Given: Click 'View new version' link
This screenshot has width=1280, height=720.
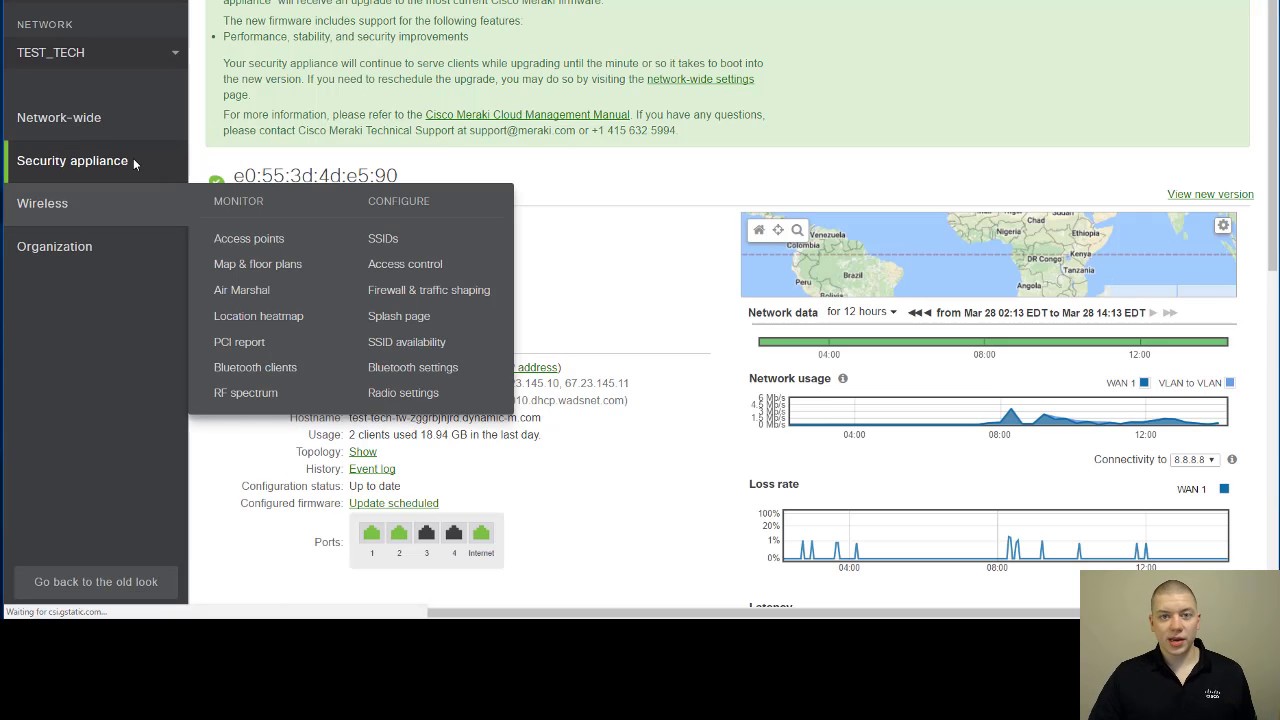Looking at the screenshot, I should tap(1210, 195).
